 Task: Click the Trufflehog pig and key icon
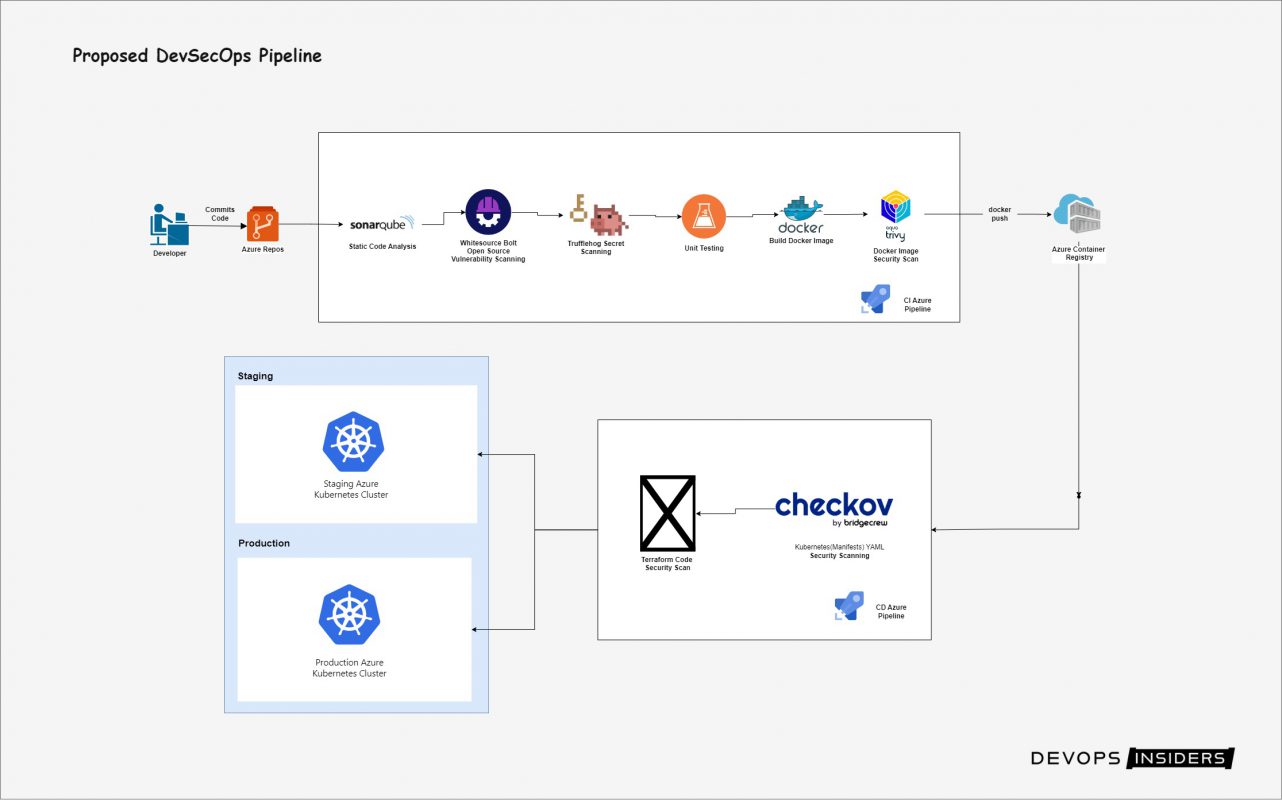click(597, 216)
